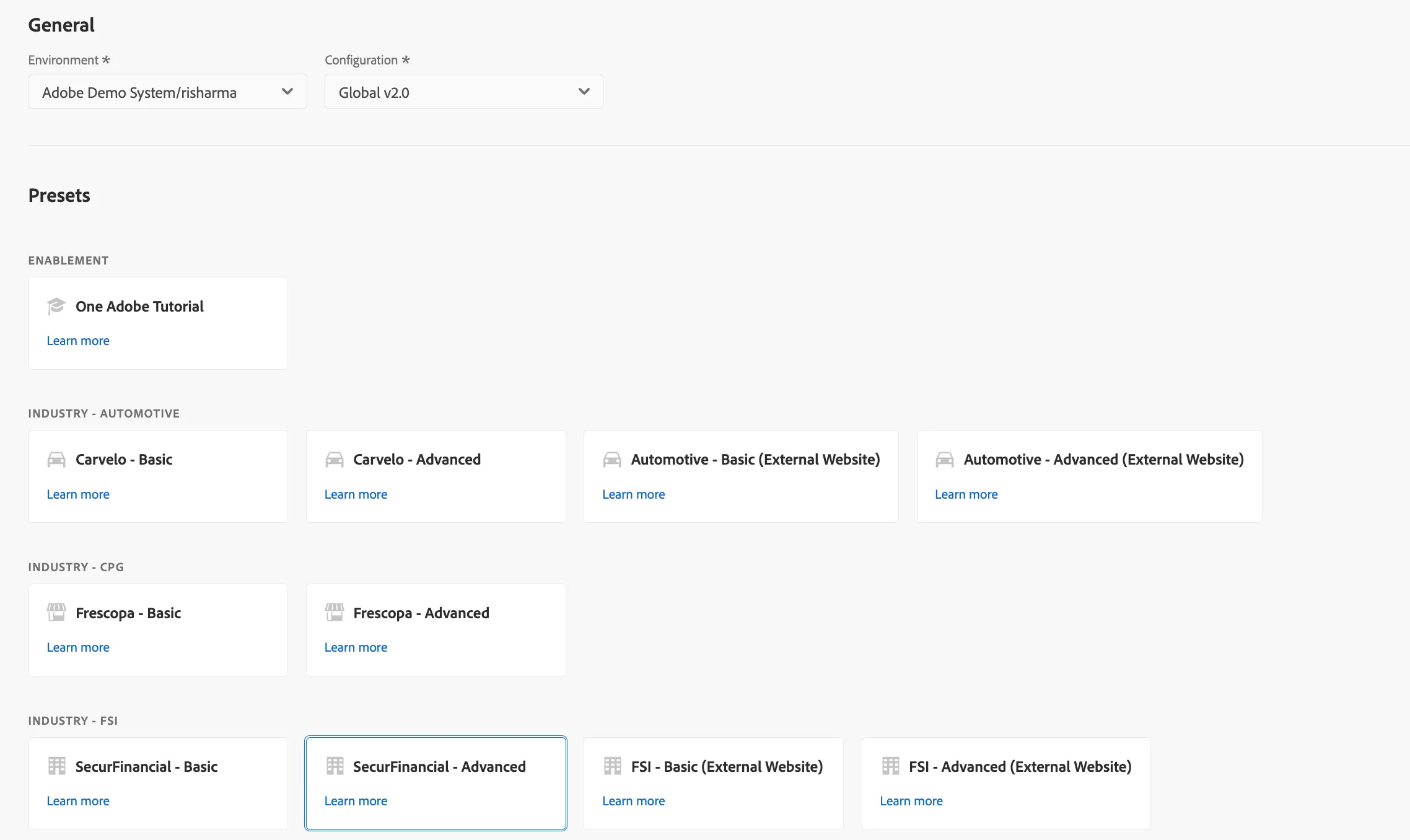Choose the Frescopa - Basic preset title
This screenshot has width=1410, height=840.
coord(128,613)
